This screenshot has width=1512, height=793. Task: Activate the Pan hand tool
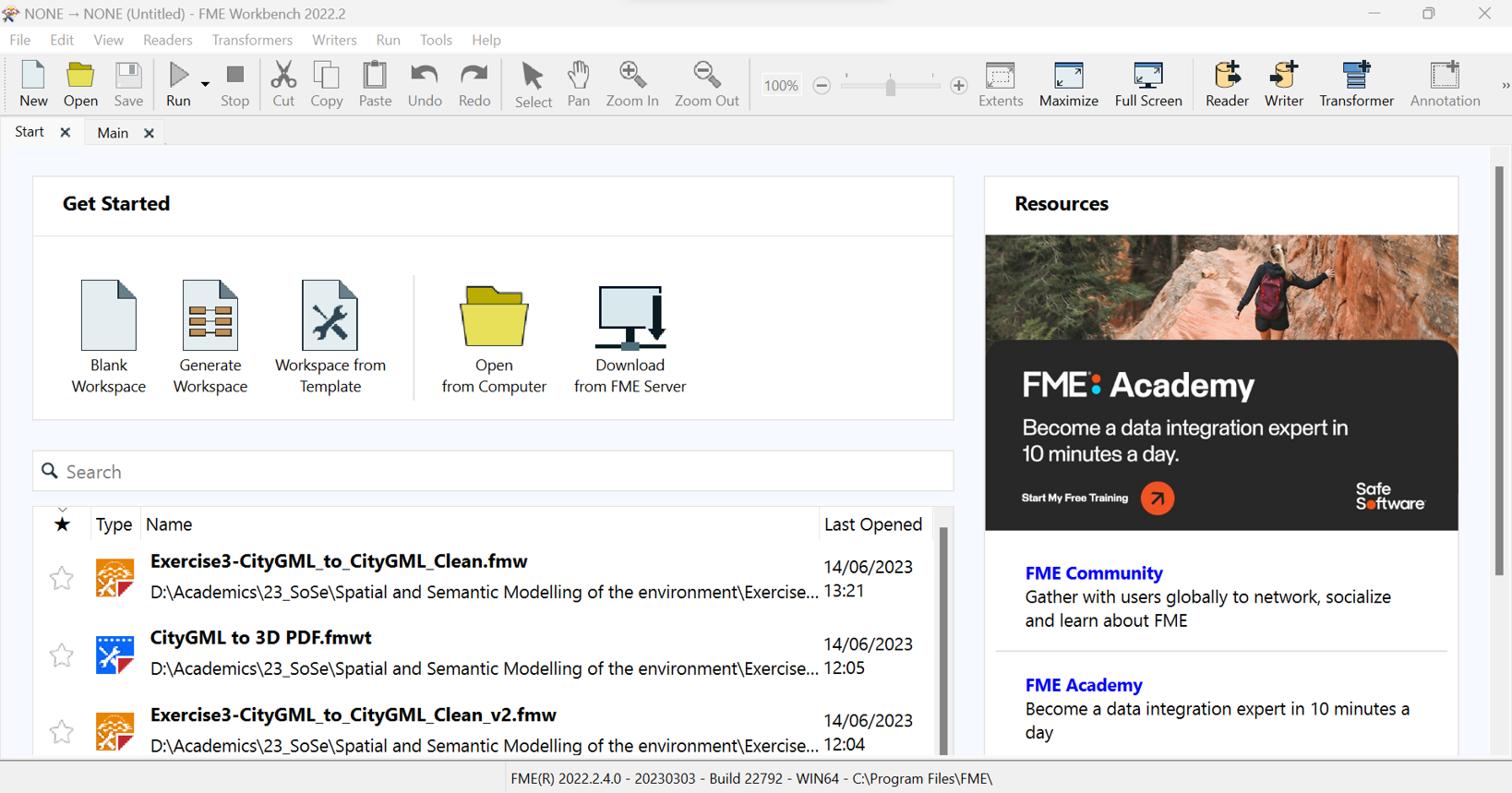click(579, 84)
